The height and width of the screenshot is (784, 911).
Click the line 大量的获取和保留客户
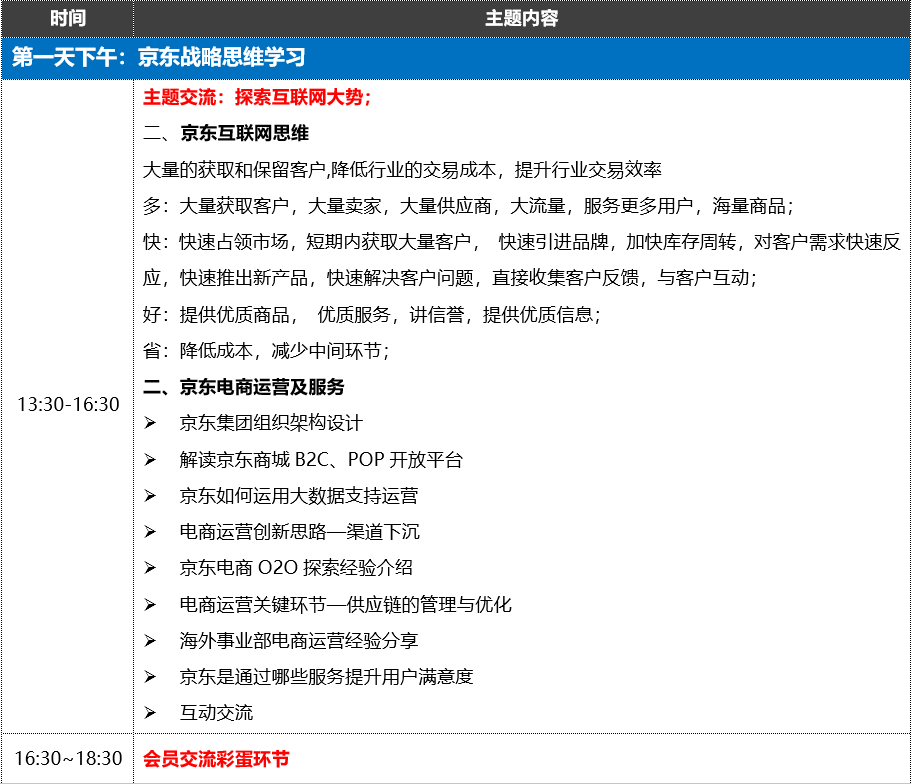pyautogui.click(x=402, y=170)
